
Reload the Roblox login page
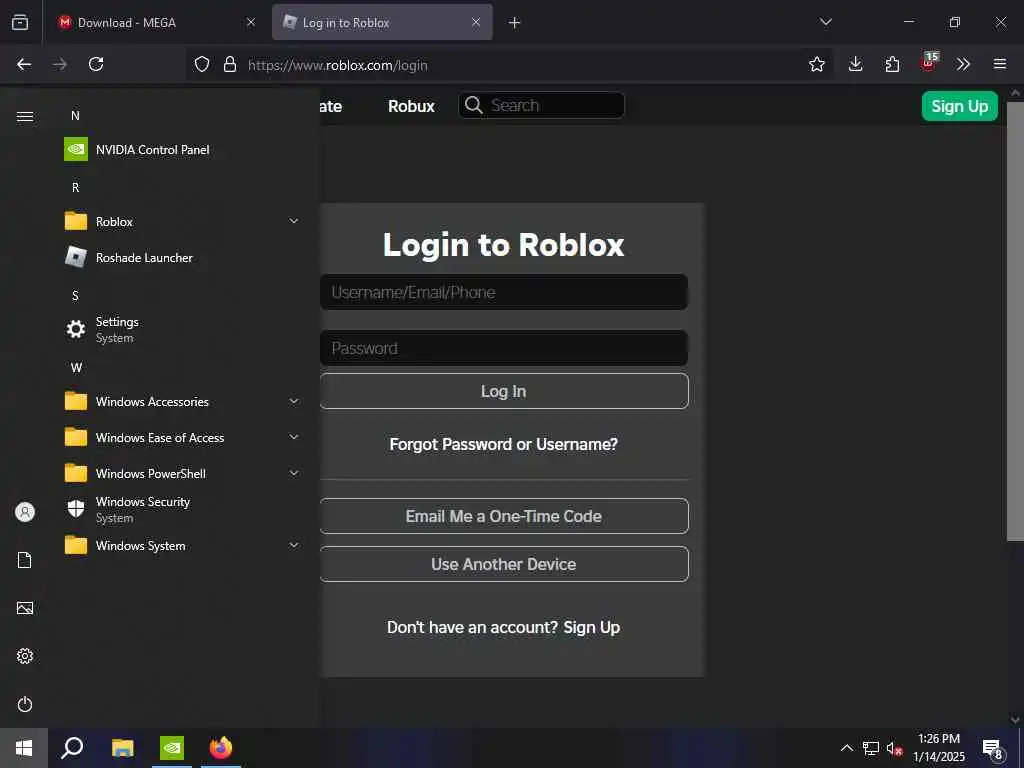click(96, 64)
